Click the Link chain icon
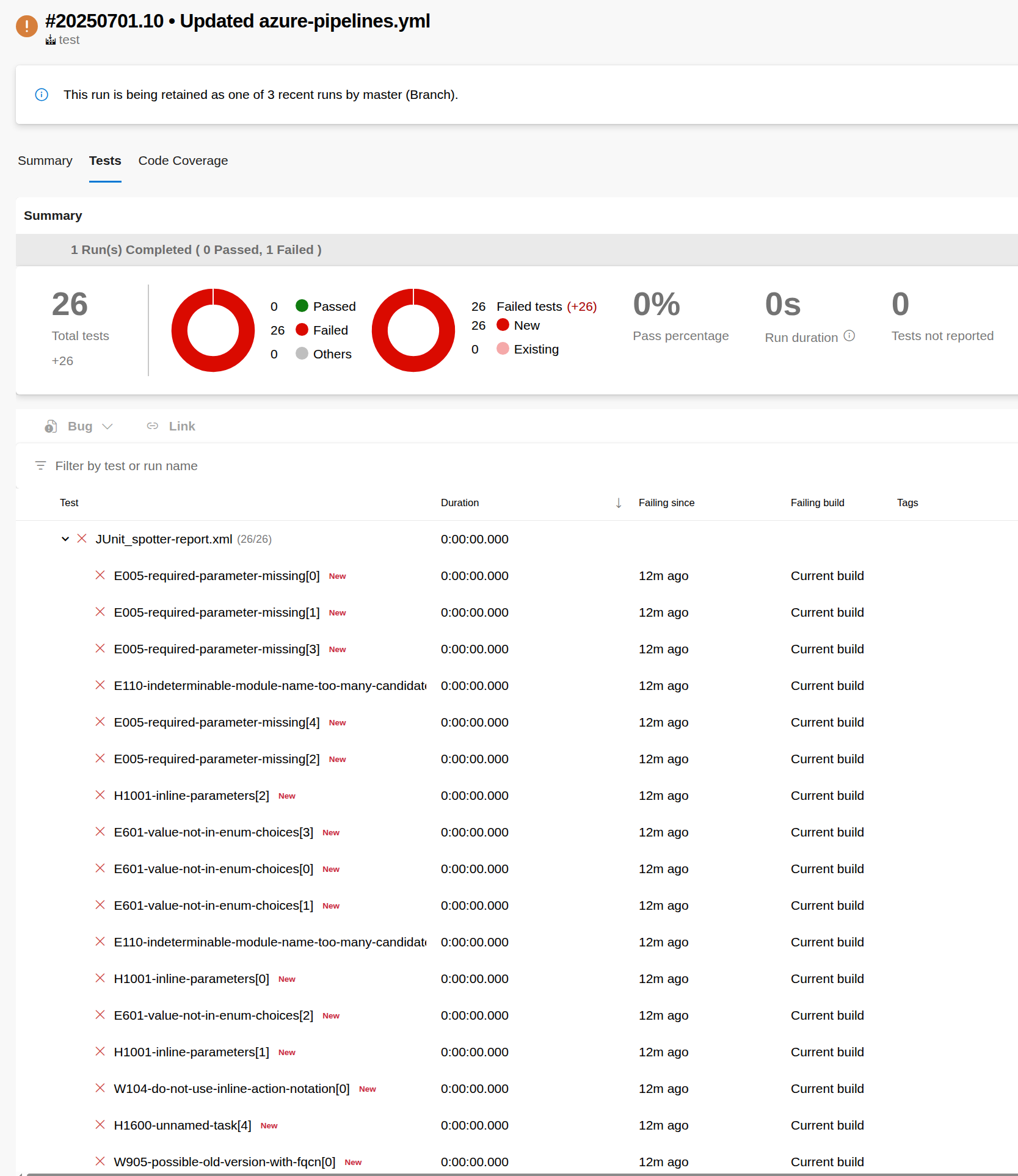The width and height of the screenshot is (1018, 1176). pyautogui.click(x=153, y=426)
